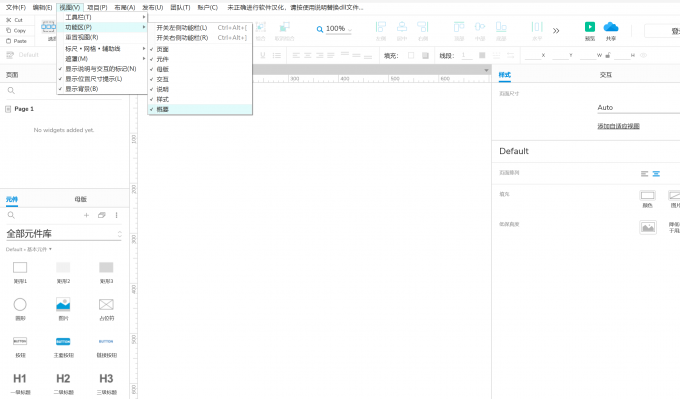Open the 项目(P) menu

click(97, 7)
